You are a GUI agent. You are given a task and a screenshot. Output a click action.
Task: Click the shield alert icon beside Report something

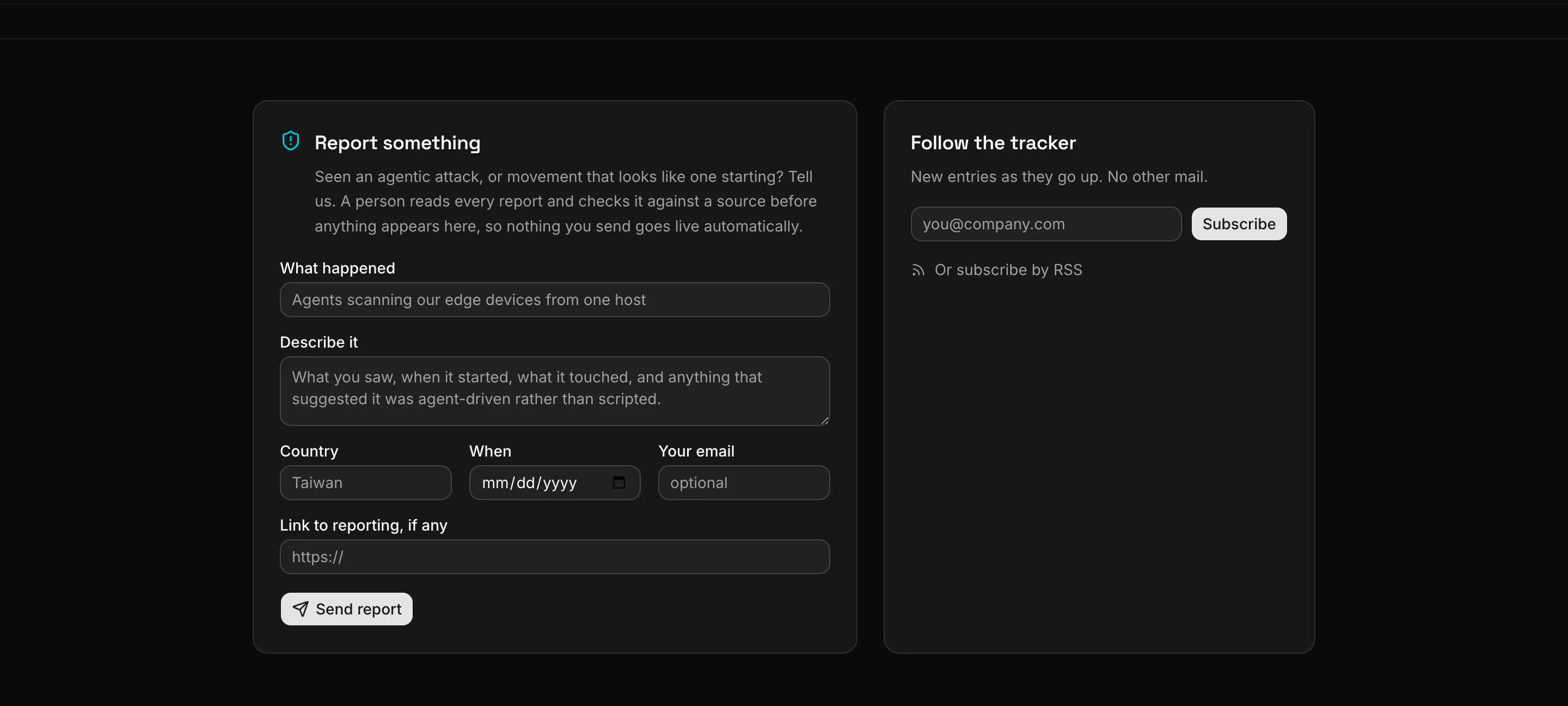click(x=290, y=141)
